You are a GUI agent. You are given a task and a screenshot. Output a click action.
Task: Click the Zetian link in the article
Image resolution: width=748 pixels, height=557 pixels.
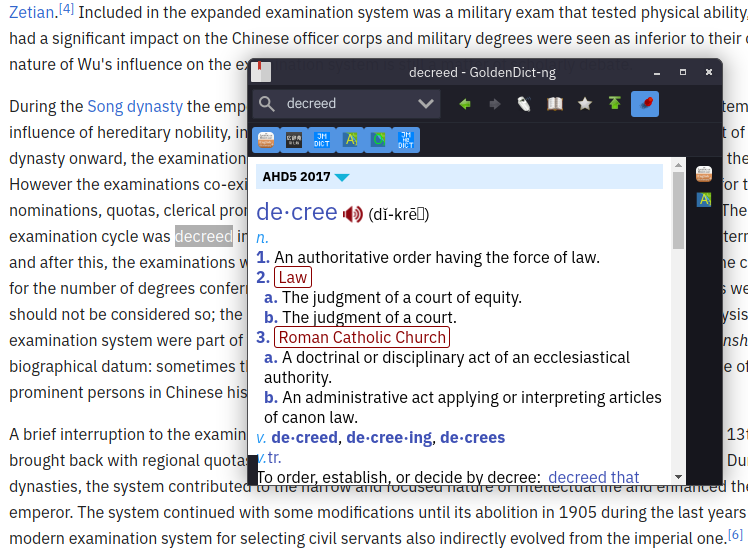(30, 12)
